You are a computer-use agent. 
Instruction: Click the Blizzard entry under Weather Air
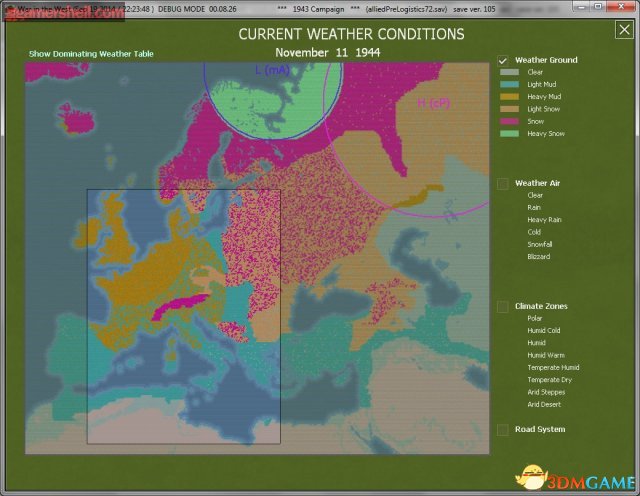coord(538,256)
